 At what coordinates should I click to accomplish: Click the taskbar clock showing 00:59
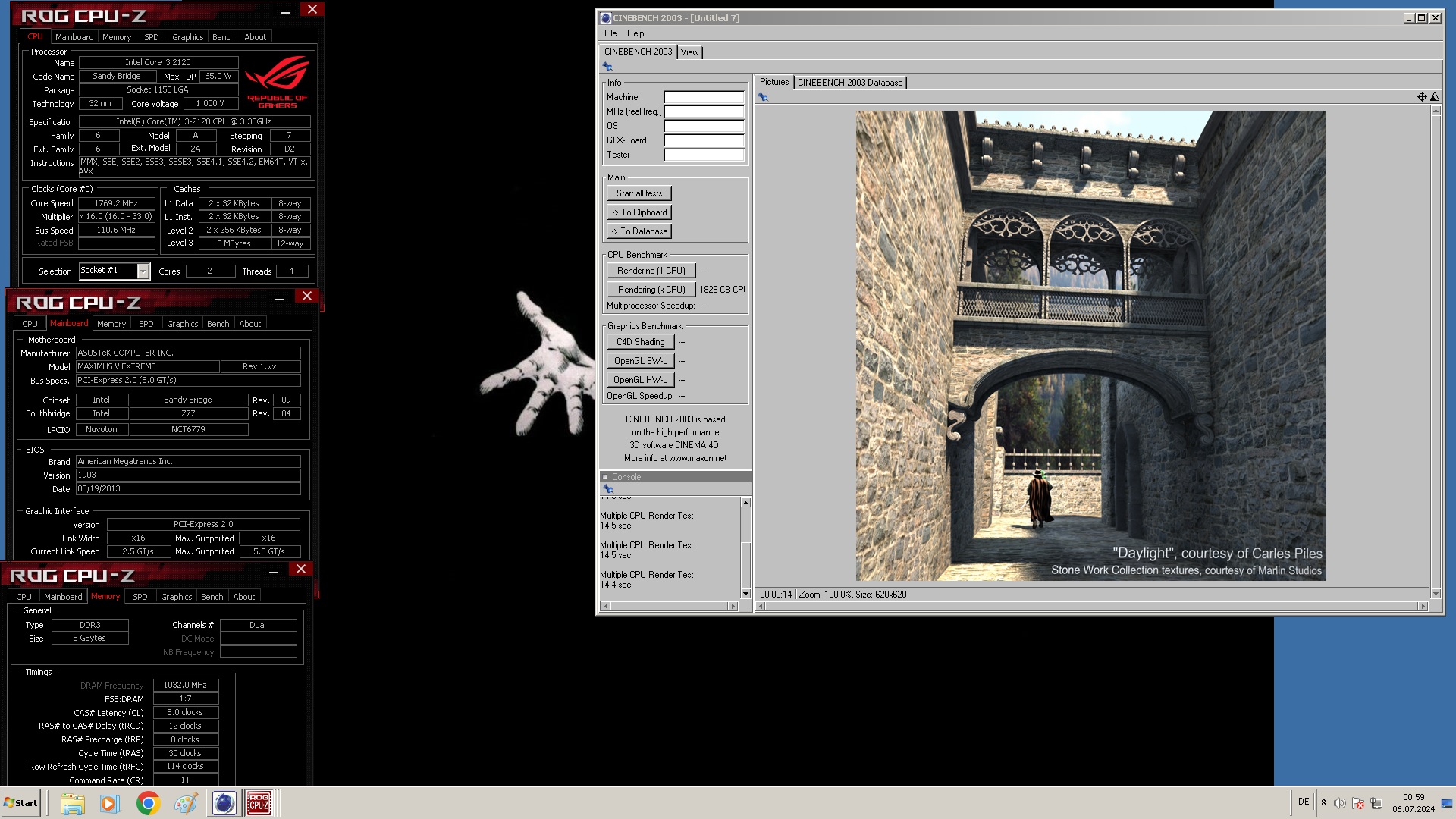coord(1414,797)
